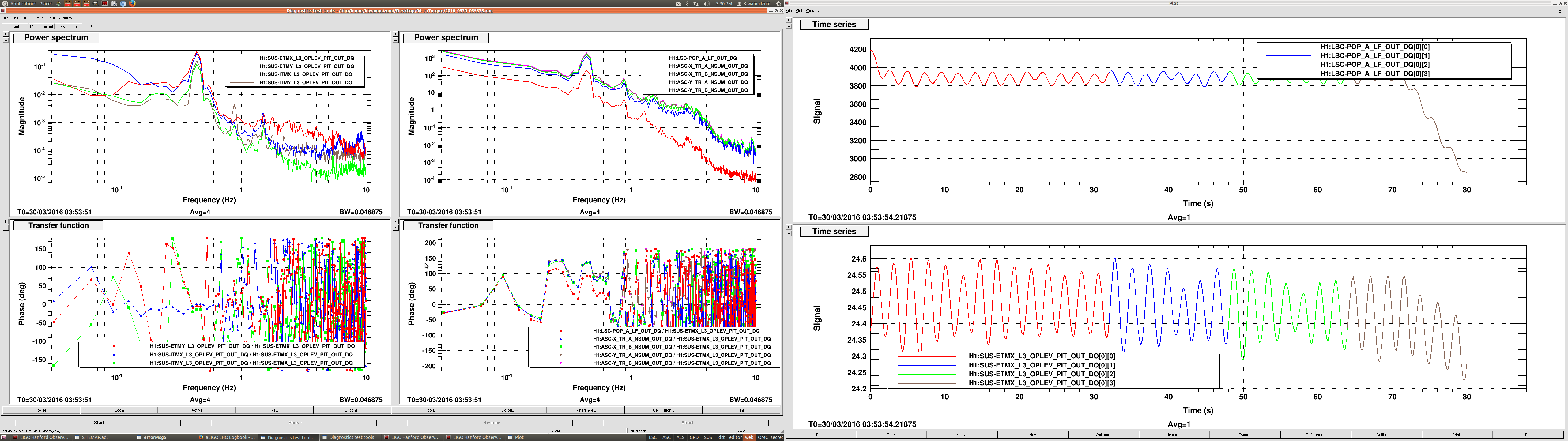Open Options... in Diagnostics test tools
Screen dimensions: 1568x441
pyautogui.click(x=352, y=410)
